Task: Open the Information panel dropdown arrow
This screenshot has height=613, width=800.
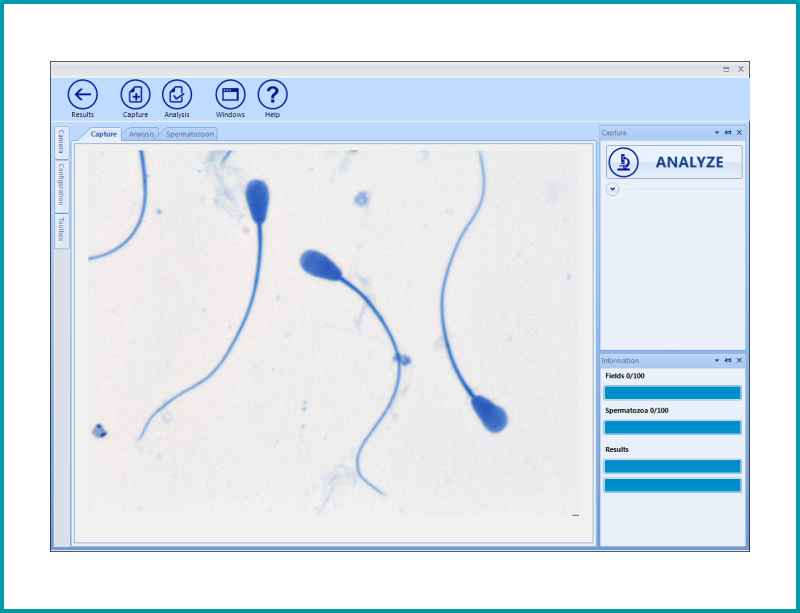Action: 717,360
